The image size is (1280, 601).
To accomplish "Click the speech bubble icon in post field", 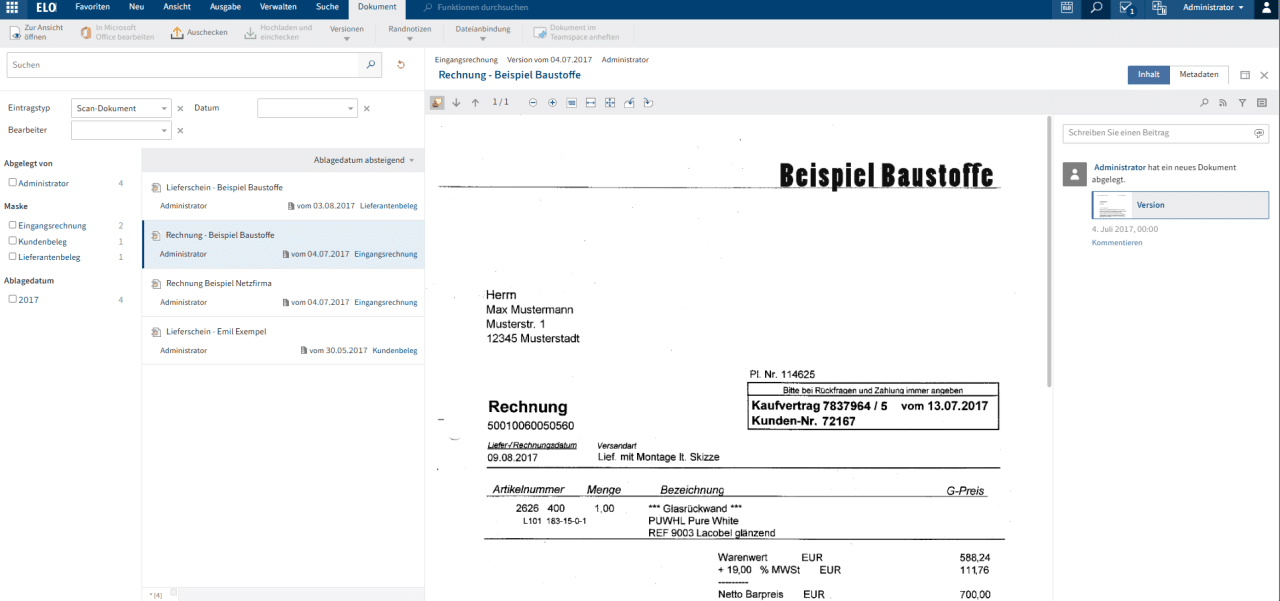I will coord(1259,133).
